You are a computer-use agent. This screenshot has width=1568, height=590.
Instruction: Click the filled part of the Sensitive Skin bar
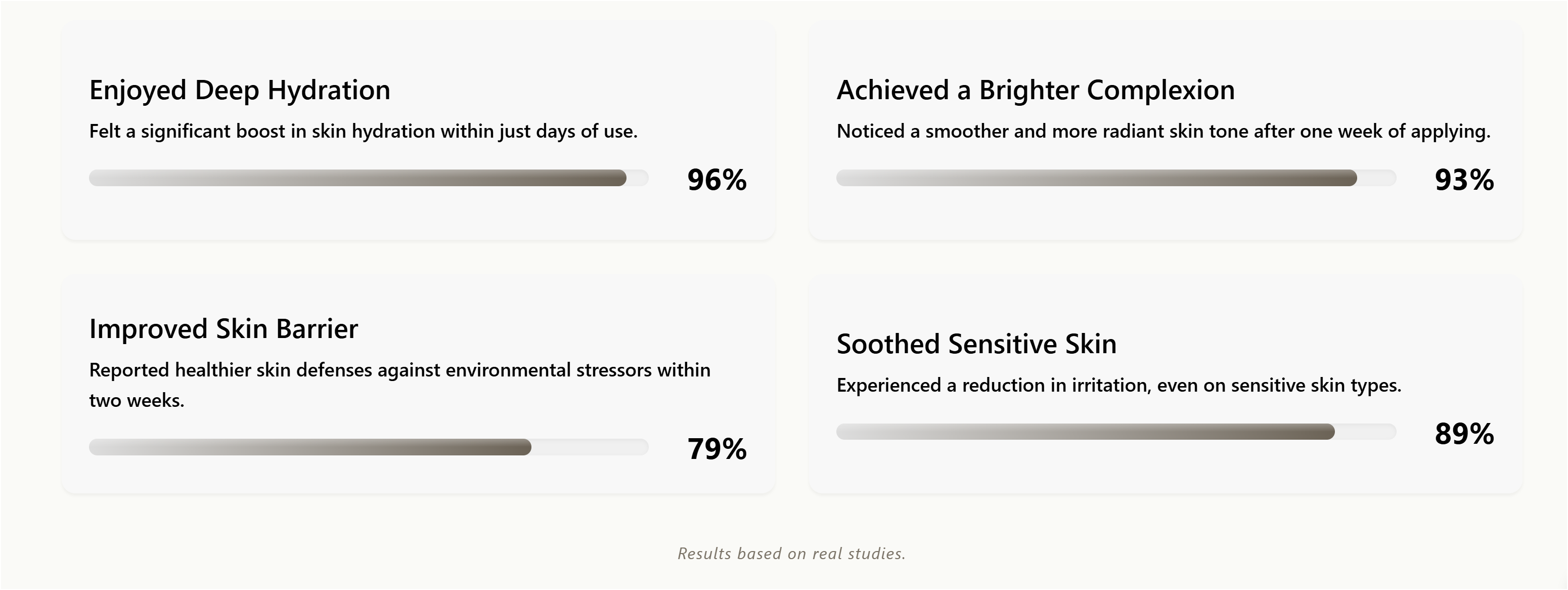pyautogui.click(x=1085, y=432)
